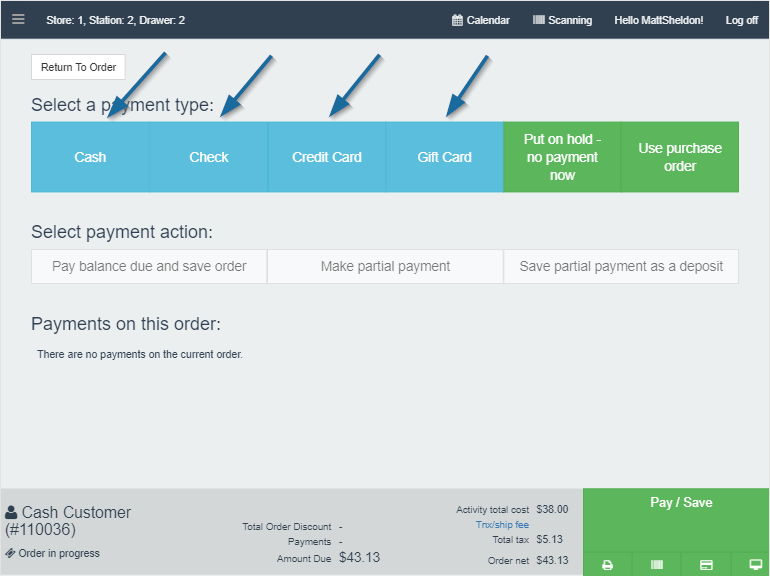Click Pay balance due and save order

pyautogui.click(x=149, y=266)
